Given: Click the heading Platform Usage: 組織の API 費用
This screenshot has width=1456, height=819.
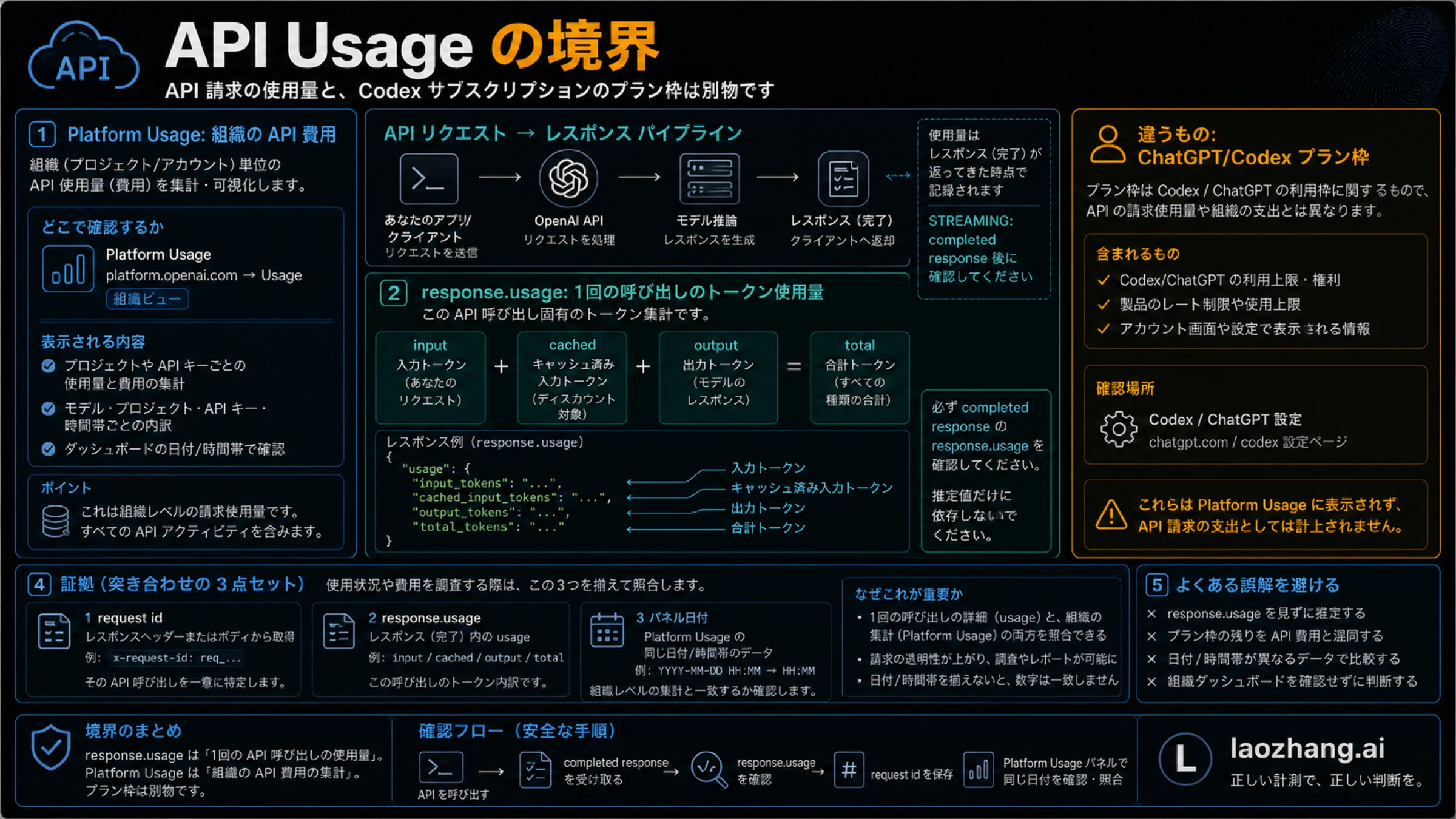Looking at the screenshot, I should [201, 134].
